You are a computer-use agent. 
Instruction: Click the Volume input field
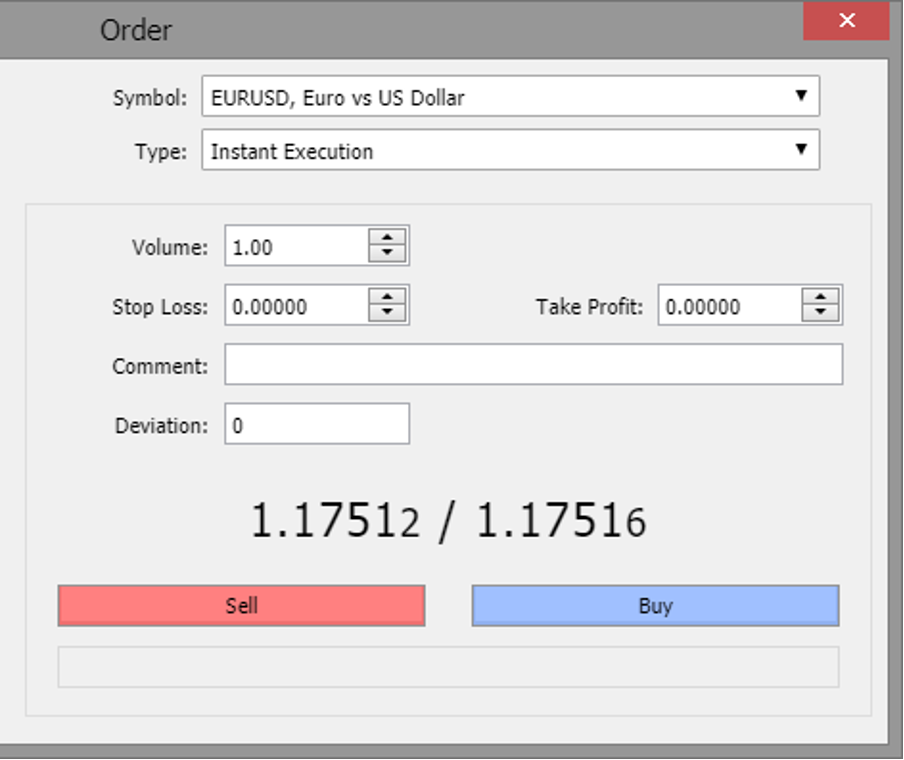pos(296,247)
